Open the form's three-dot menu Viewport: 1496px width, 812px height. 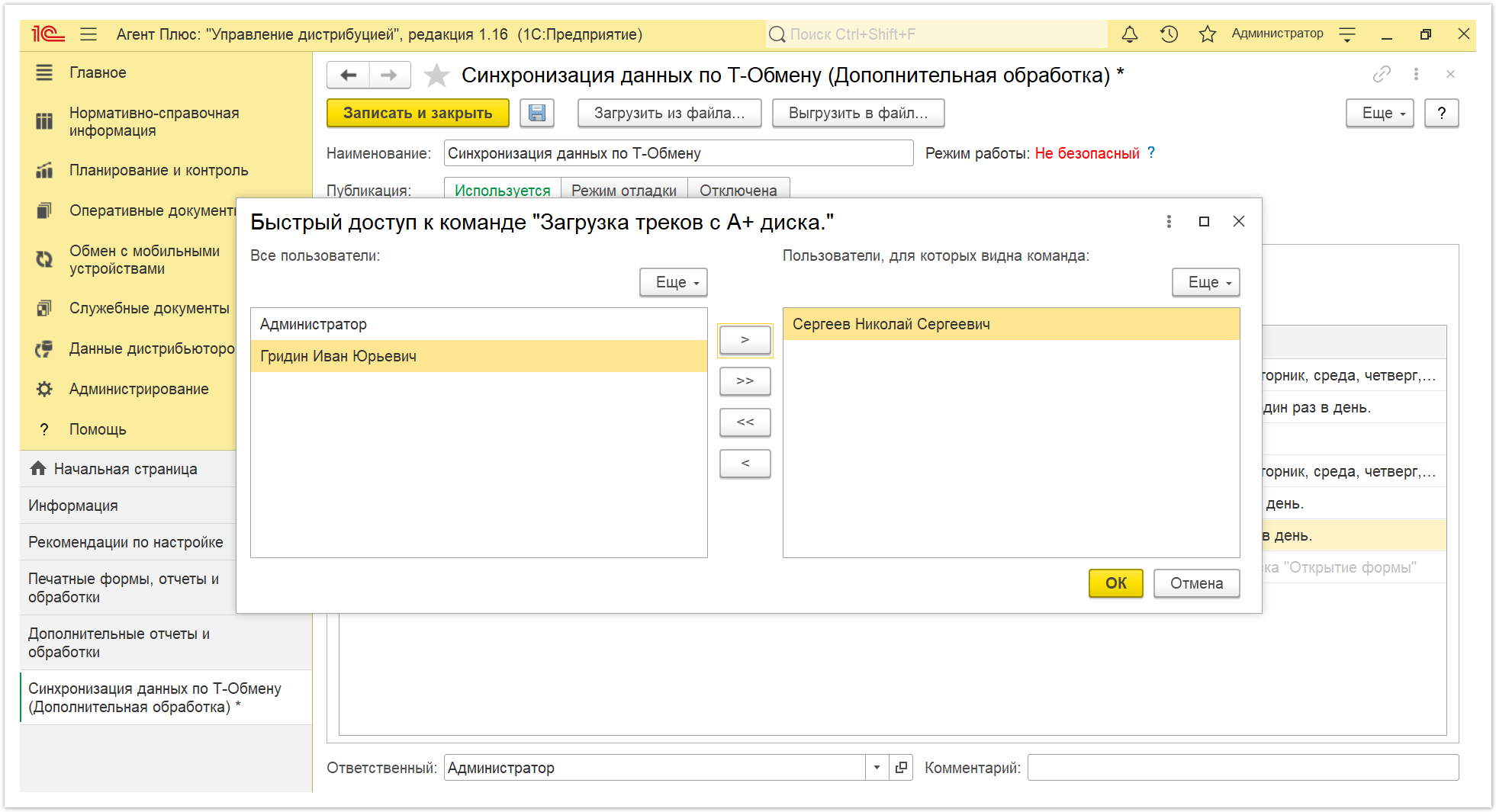[x=1416, y=74]
